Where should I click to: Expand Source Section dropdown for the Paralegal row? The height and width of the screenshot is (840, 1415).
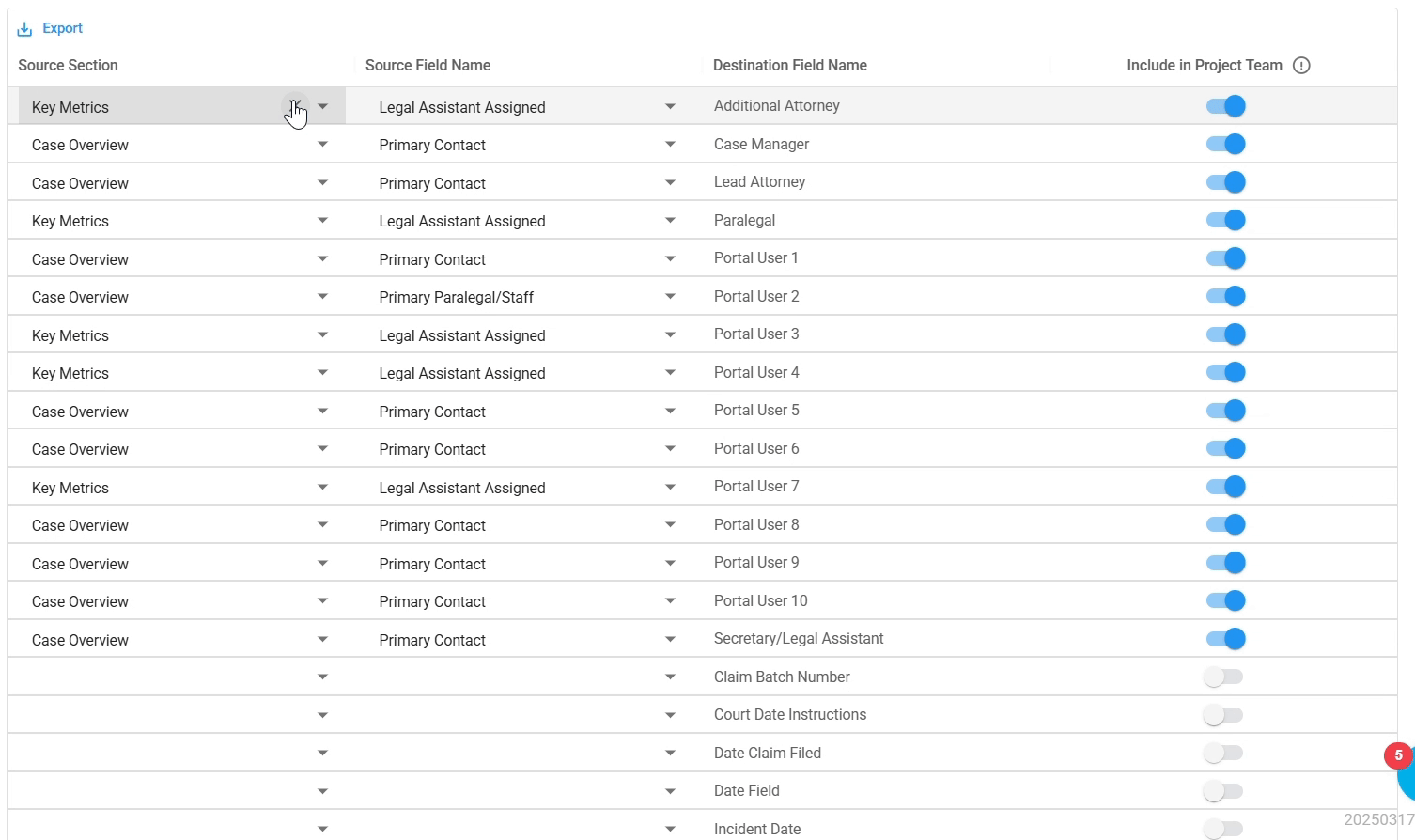click(x=323, y=220)
